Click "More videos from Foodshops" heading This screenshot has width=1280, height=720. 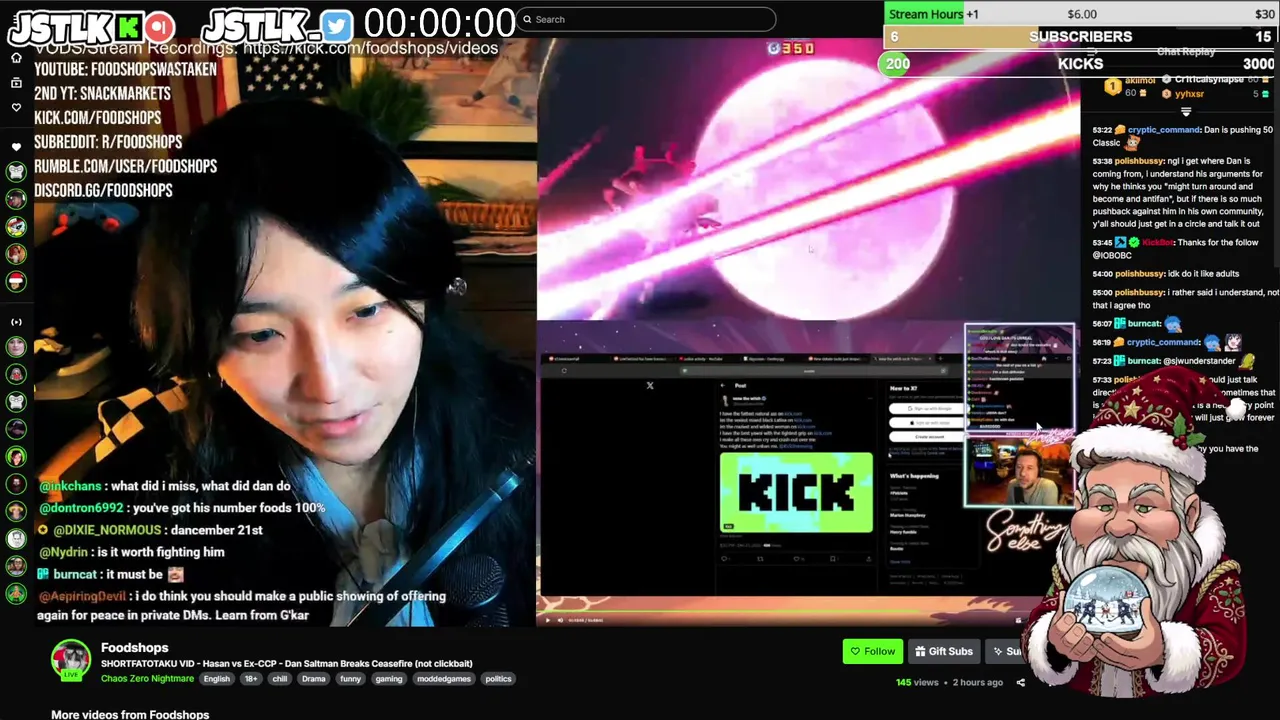tap(130, 714)
